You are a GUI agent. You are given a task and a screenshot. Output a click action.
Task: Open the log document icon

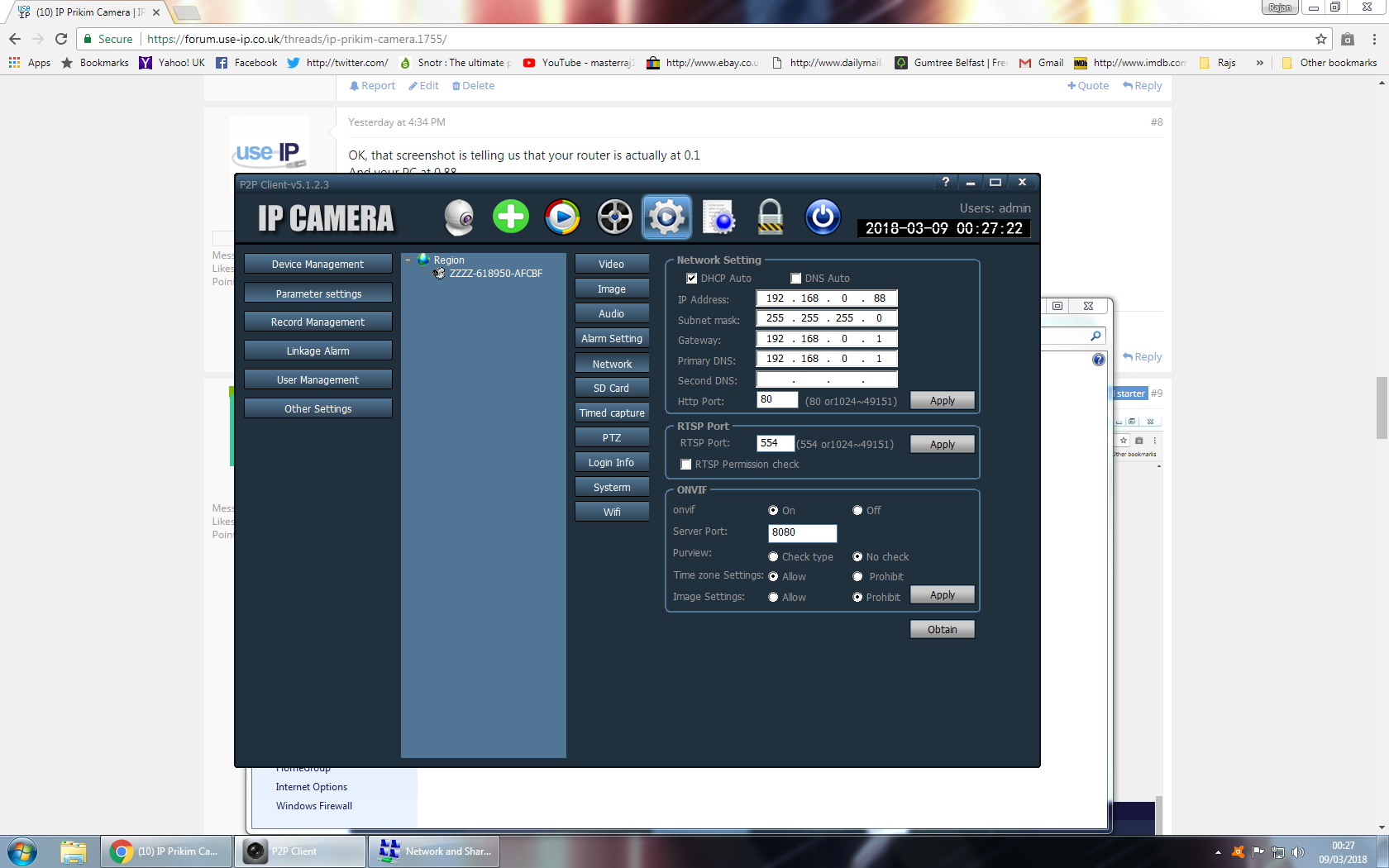click(718, 217)
